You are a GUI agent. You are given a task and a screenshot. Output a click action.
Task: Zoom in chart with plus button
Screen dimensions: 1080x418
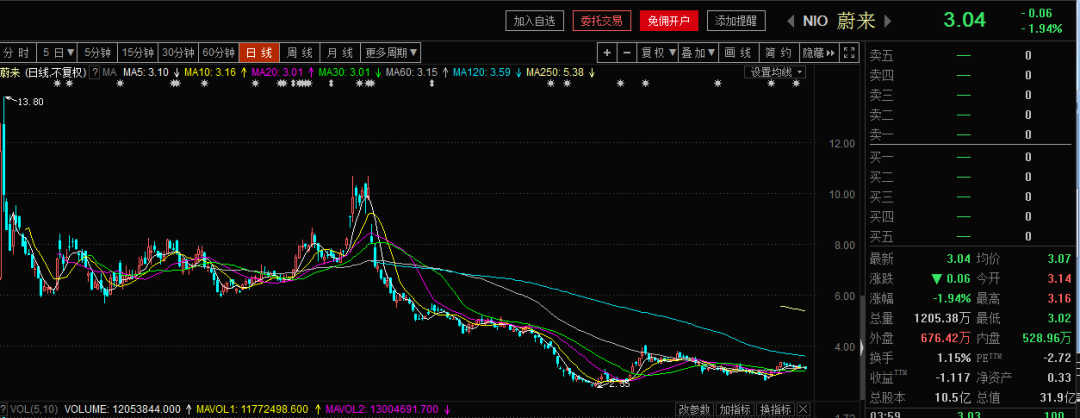tap(607, 53)
